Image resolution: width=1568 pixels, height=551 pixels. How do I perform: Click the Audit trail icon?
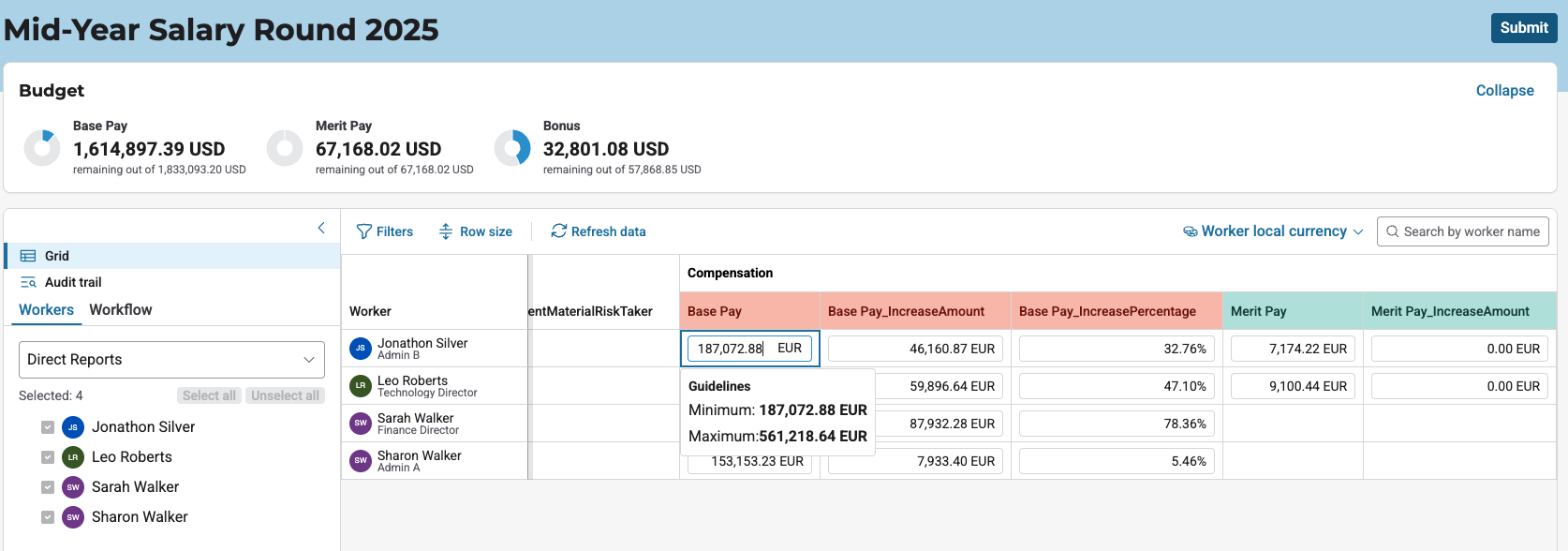[x=28, y=282]
